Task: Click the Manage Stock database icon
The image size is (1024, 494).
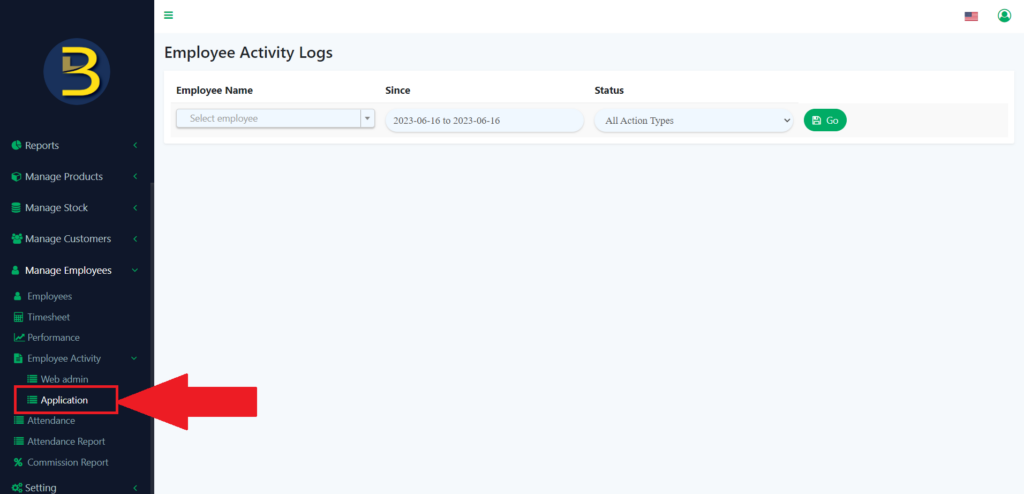Action: click(x=16, y=208)
